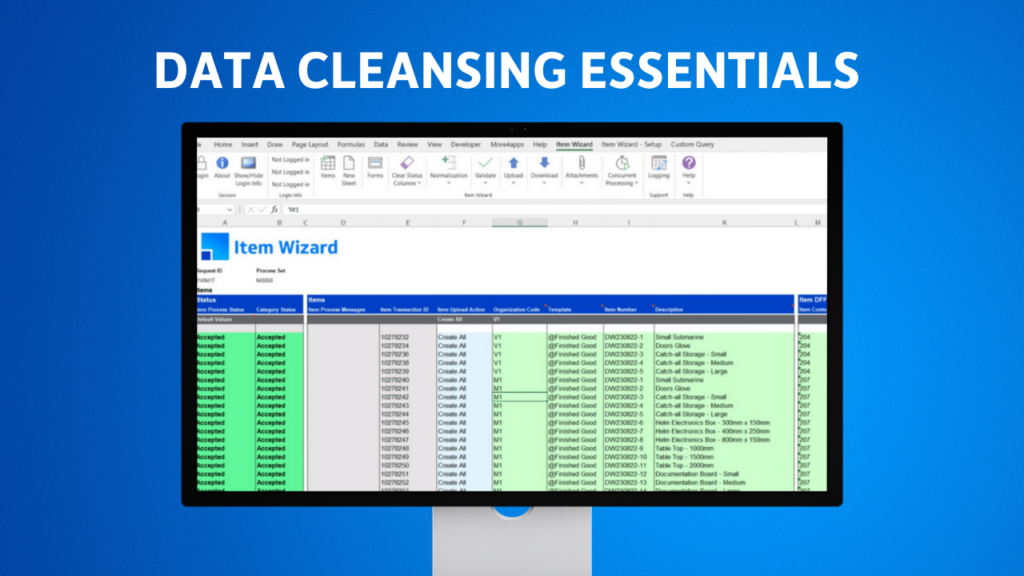Viewport: 1024px width, 576px height.
Task: Click the Concurrent Processing icon
Action: (622, 163)
